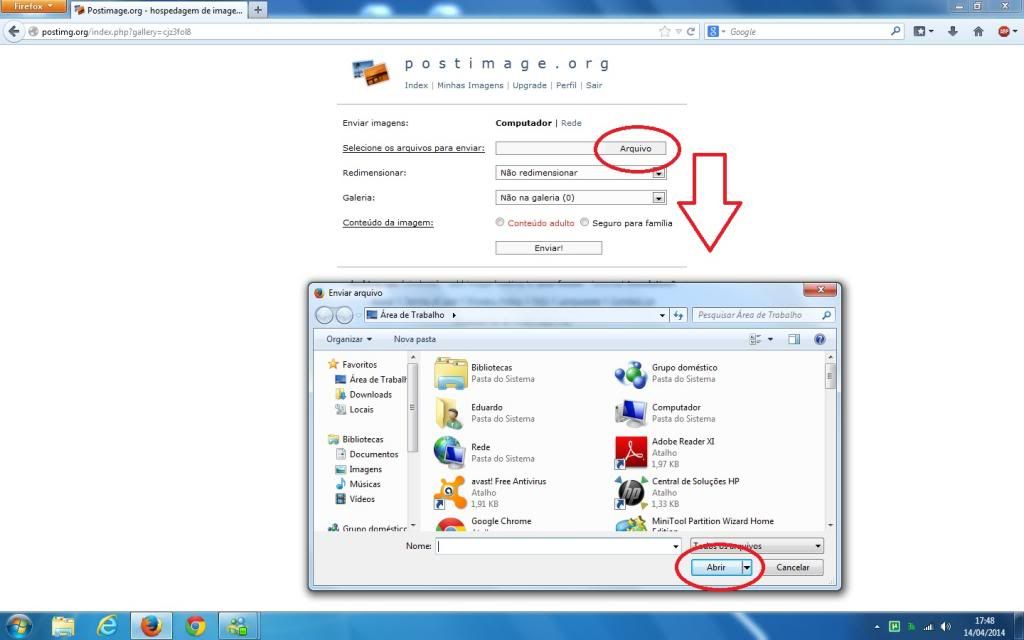
Task: Reload the page in Firefox
Action: coord(691,31)
